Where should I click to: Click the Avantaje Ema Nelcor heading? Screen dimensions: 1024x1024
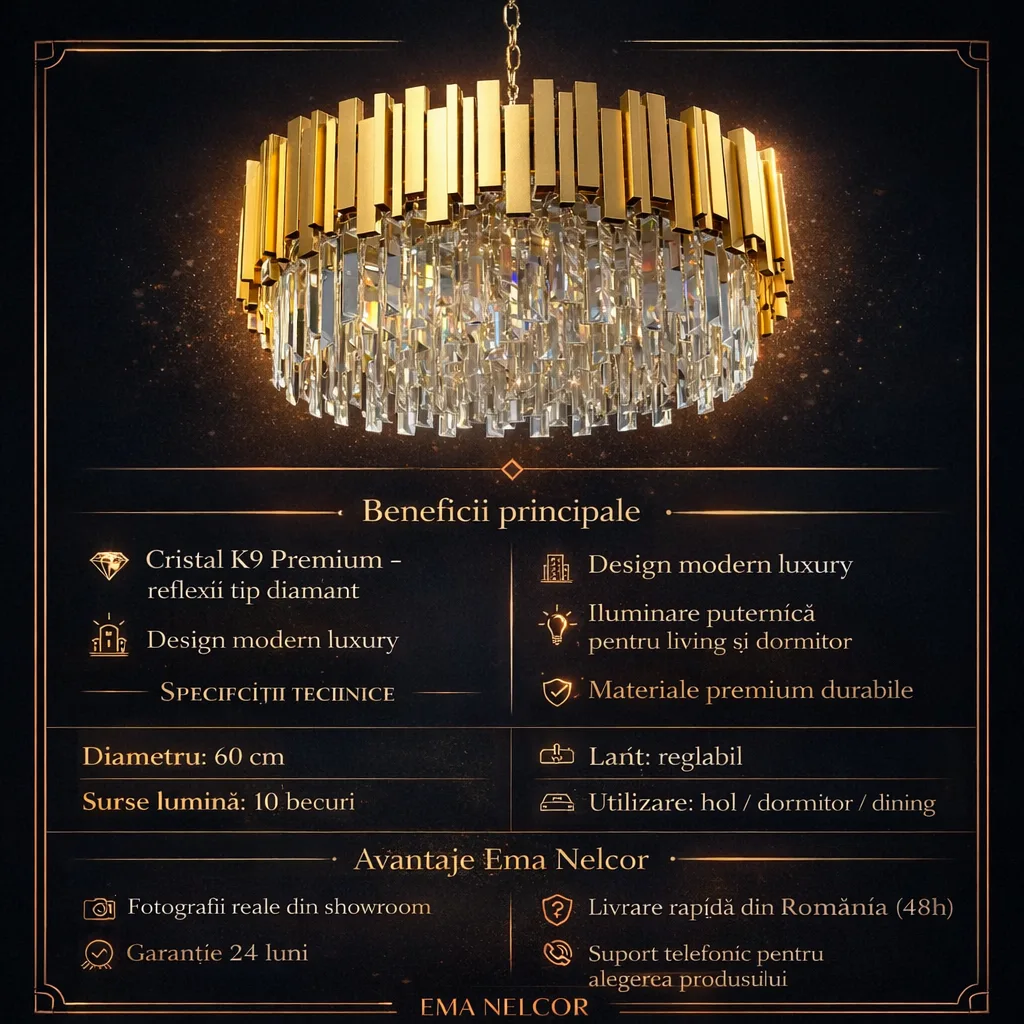501,859
